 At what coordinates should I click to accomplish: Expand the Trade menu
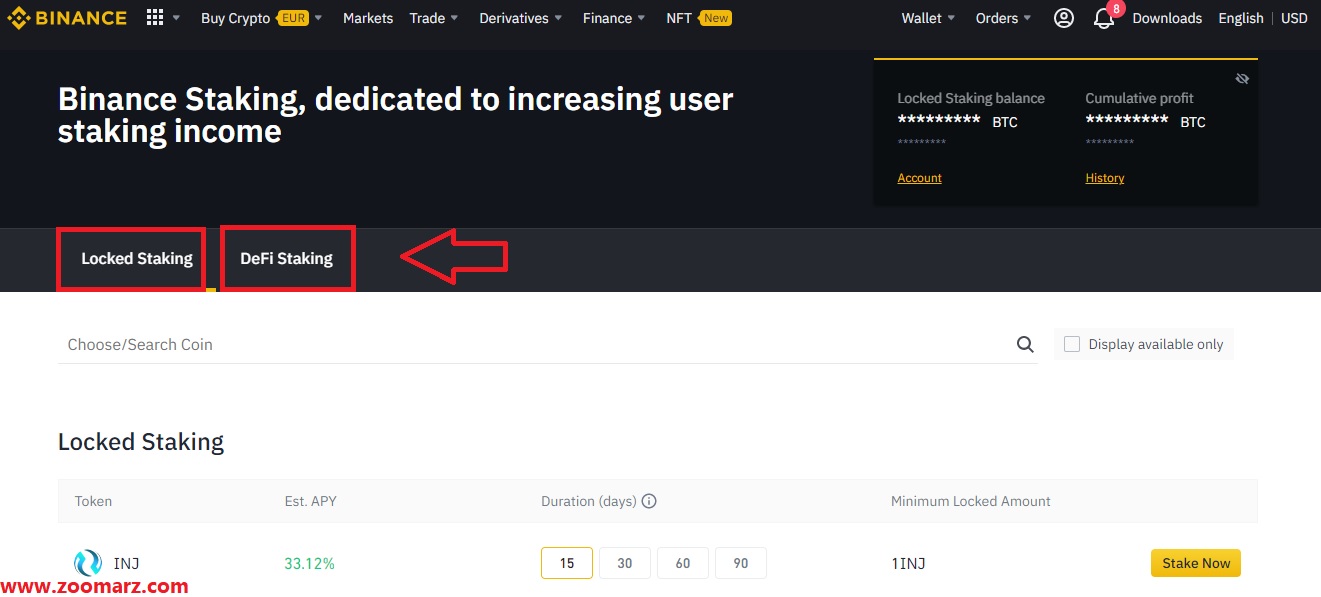pyautogui.click(x=434, y=18)
